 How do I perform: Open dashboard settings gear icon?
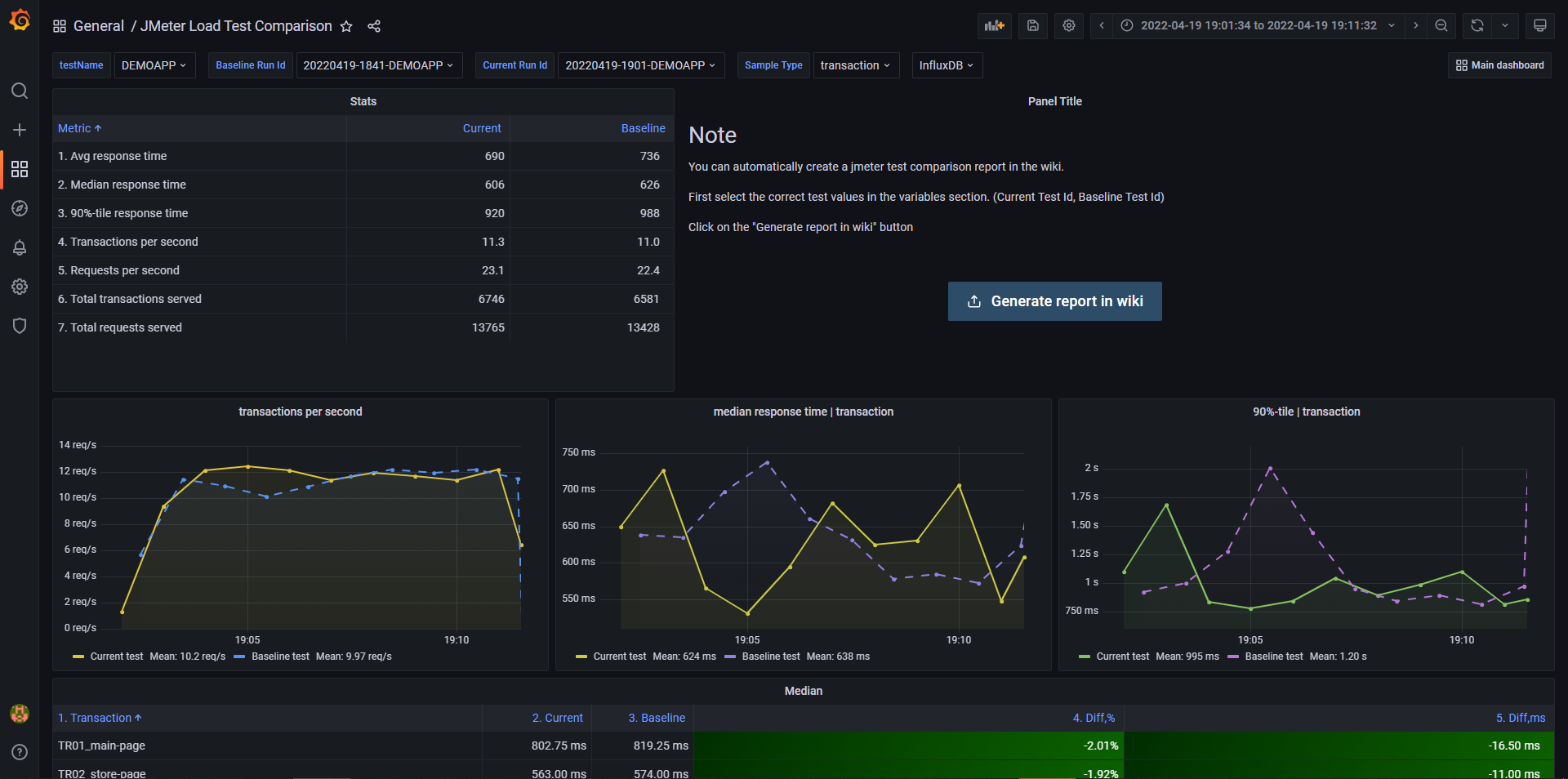pos(1068,25)
